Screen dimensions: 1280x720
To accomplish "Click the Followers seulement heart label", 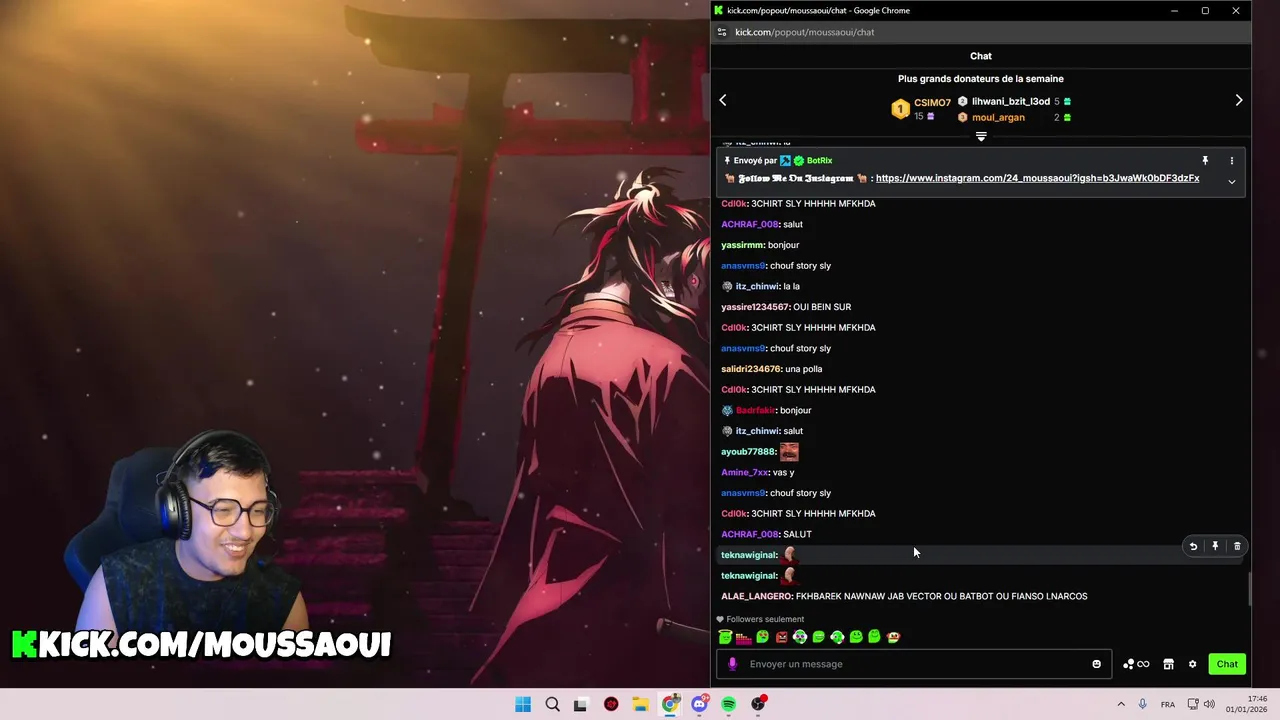I will [761, 619].
